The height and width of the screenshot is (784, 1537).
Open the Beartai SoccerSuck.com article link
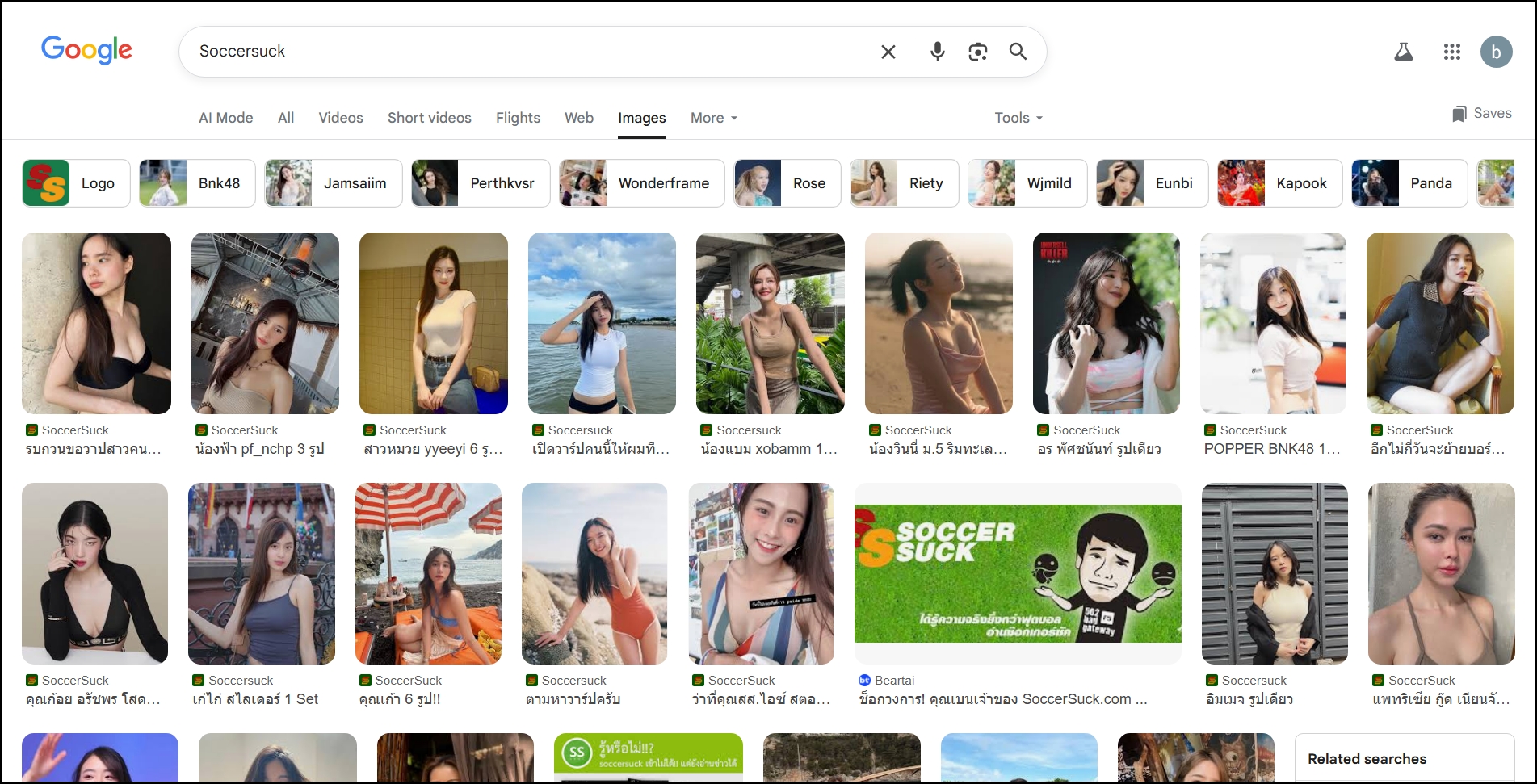1002,699
